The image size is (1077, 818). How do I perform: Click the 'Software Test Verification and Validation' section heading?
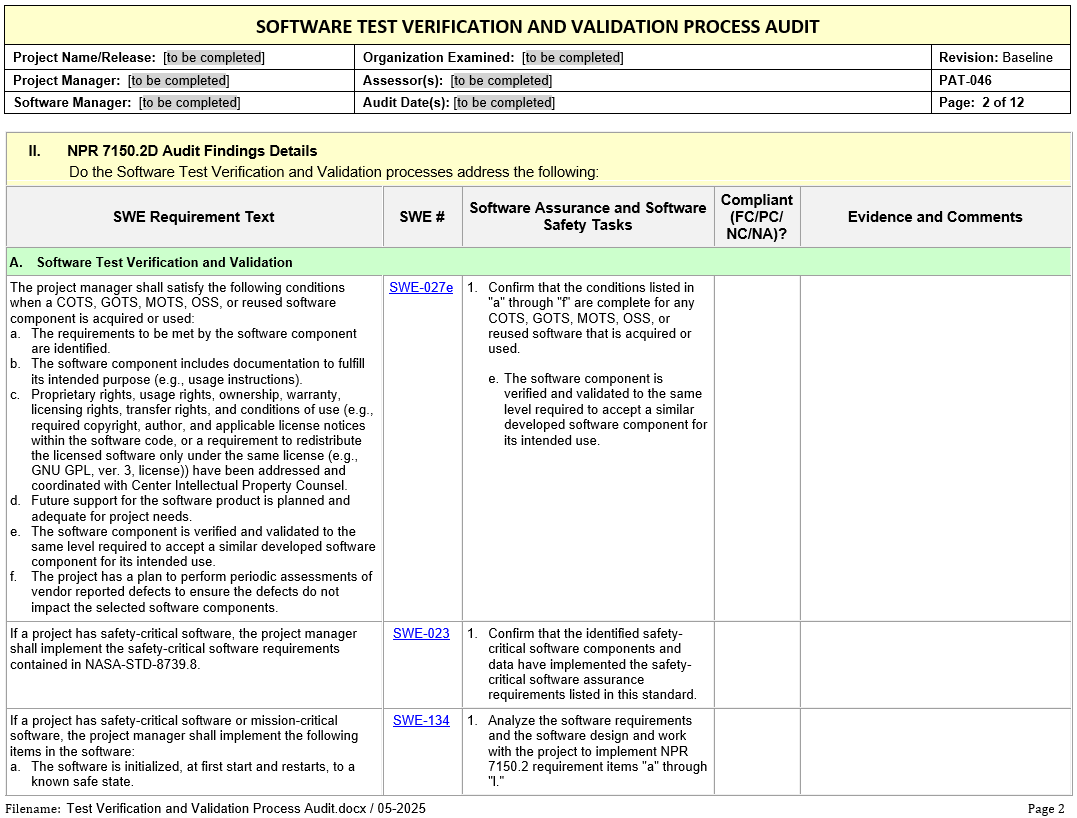(x=165, y=263)
